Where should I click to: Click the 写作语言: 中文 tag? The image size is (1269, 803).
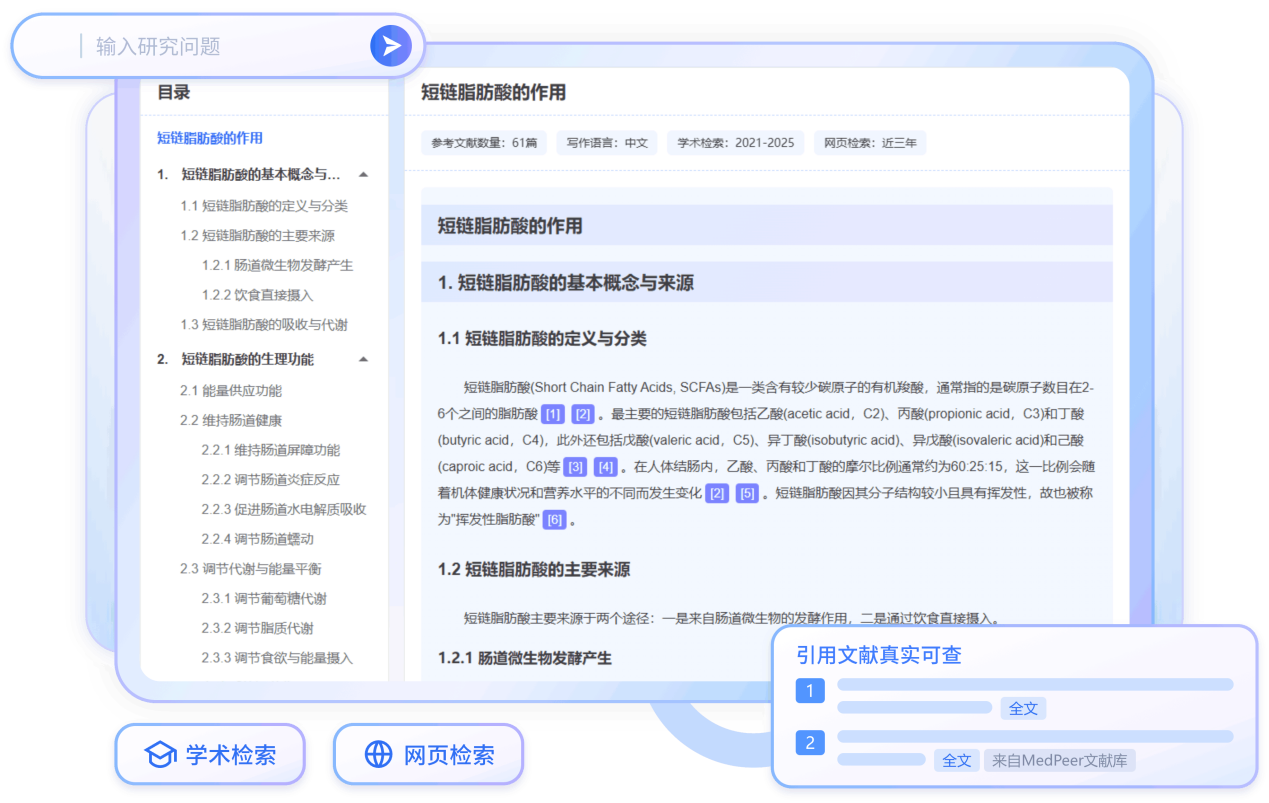click(606, 142)
